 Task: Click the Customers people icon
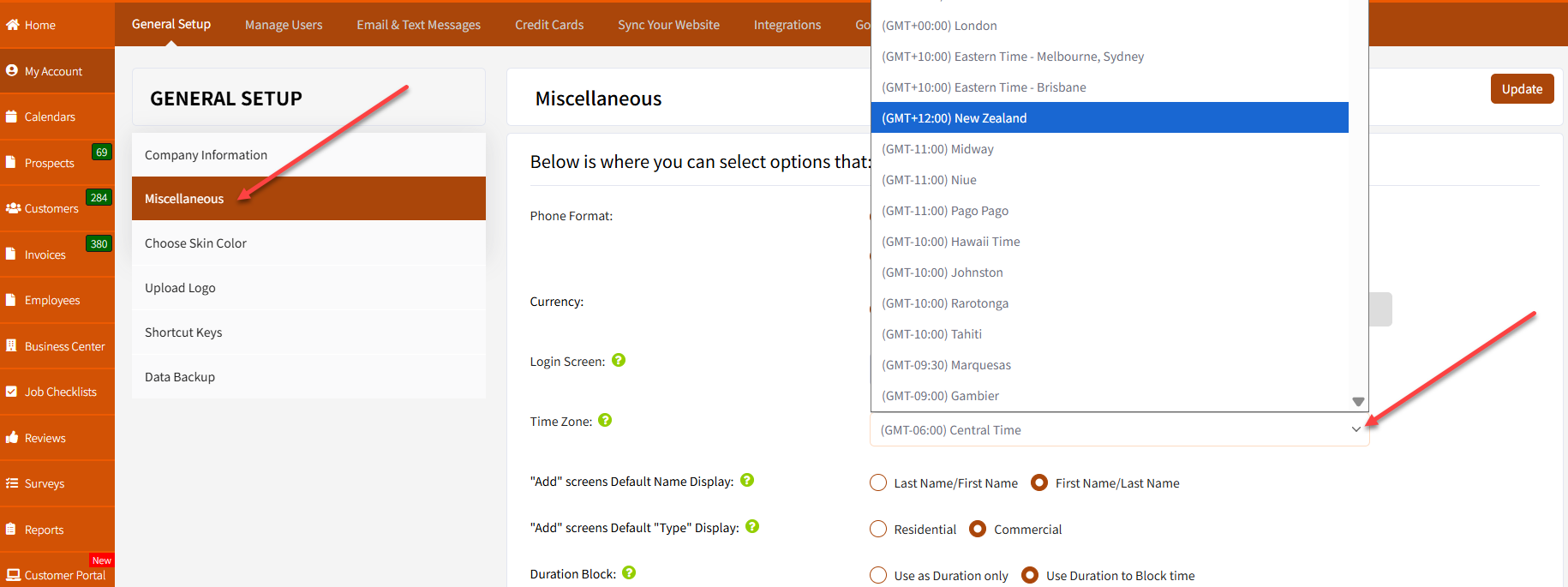pos(13,208)
